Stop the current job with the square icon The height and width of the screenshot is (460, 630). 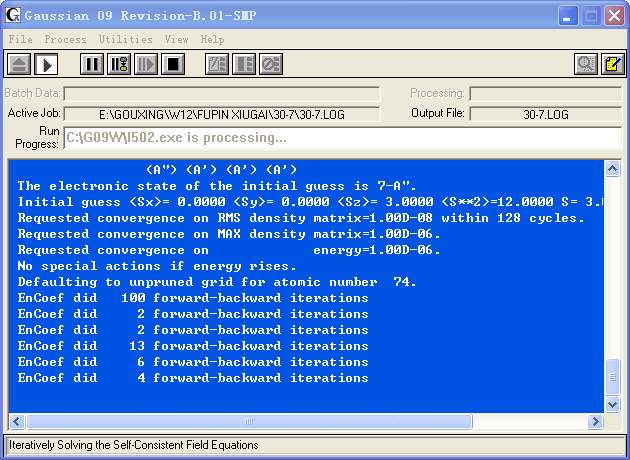tap(173, 64)
